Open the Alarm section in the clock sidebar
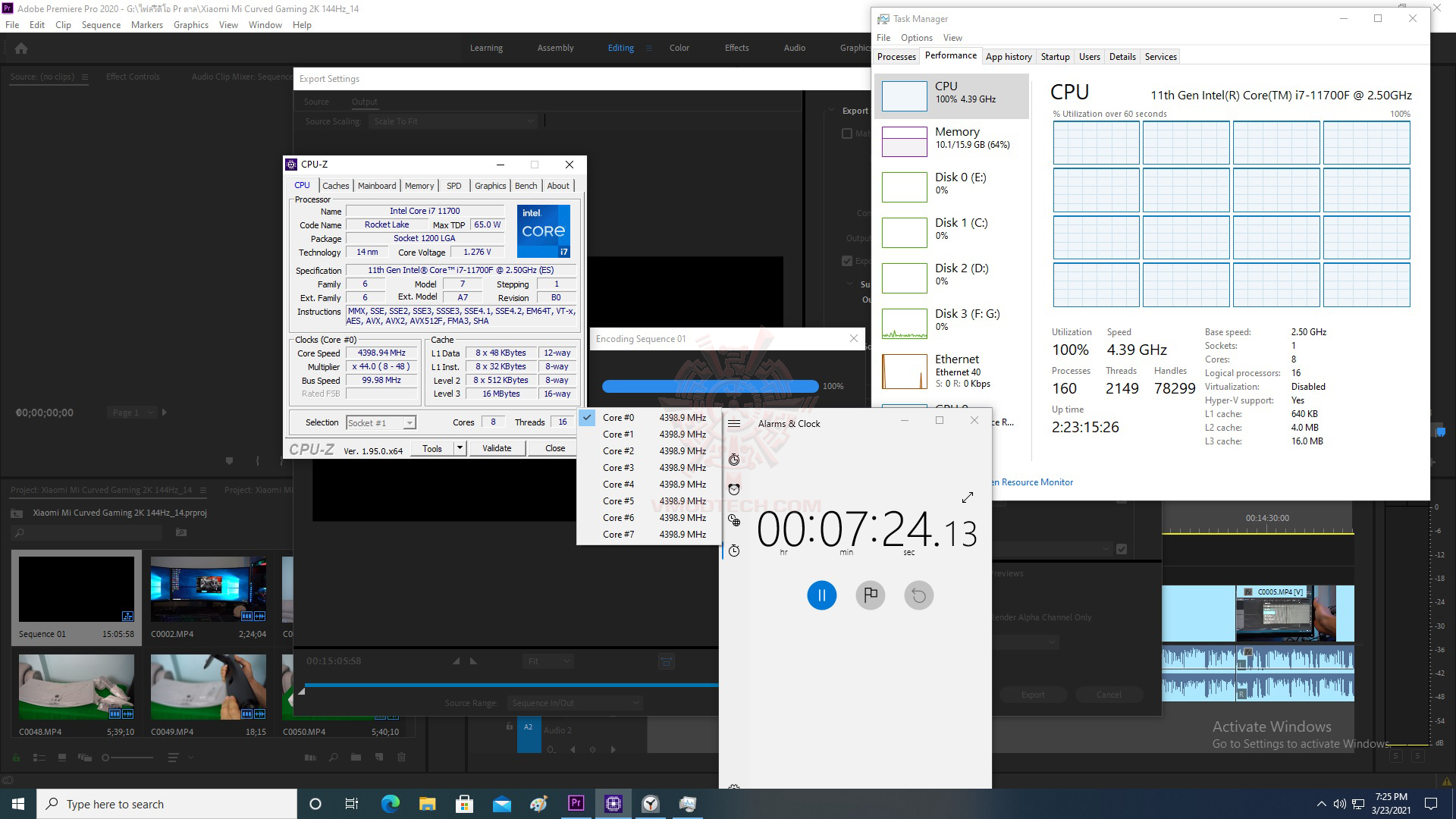The height and width of the screenshot is (819, 1456). click(734, 489)
